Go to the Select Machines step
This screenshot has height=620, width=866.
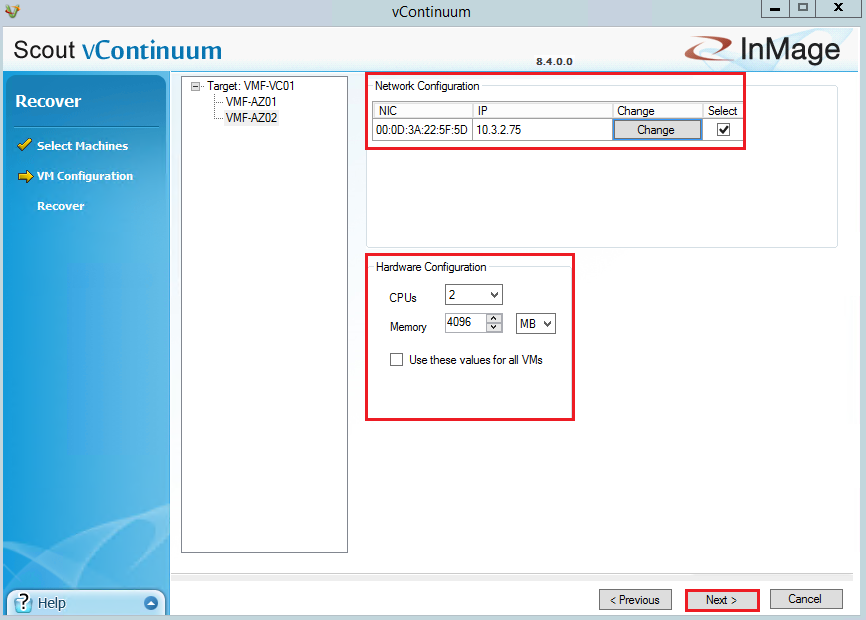coord(82,146)
